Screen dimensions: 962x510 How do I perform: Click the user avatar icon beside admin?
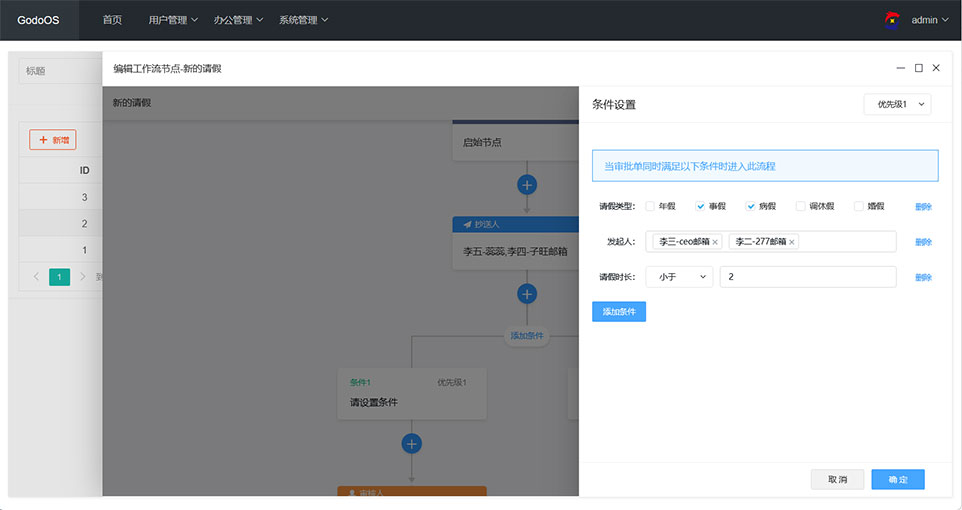(x=892, y=20)
